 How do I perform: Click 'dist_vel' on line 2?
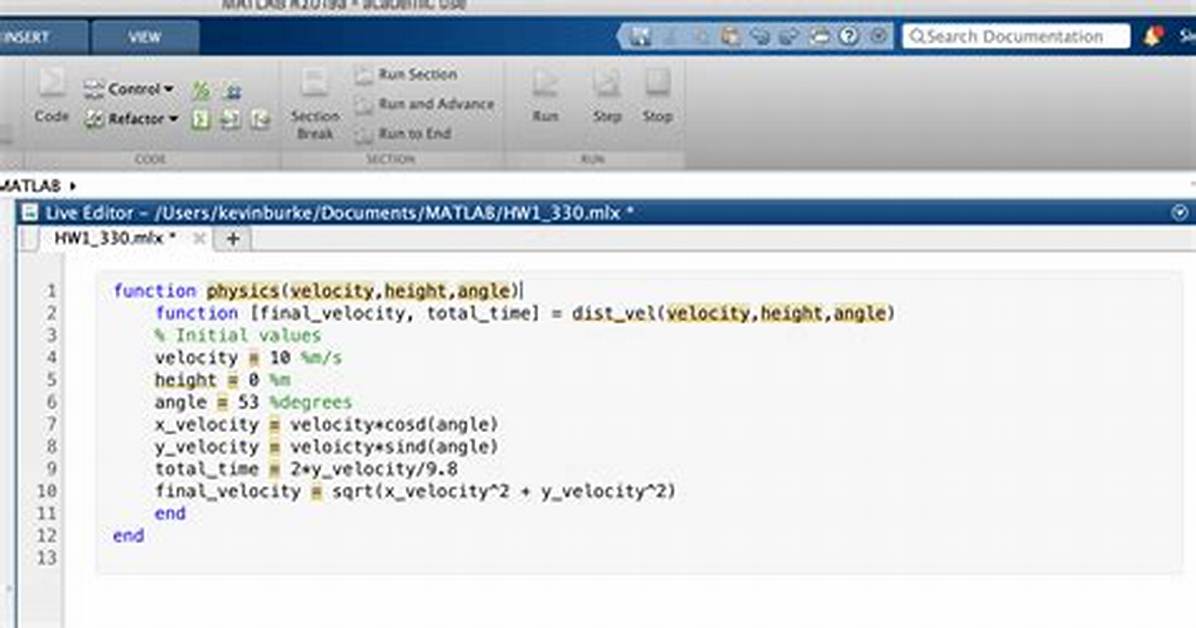click(613, 313)
